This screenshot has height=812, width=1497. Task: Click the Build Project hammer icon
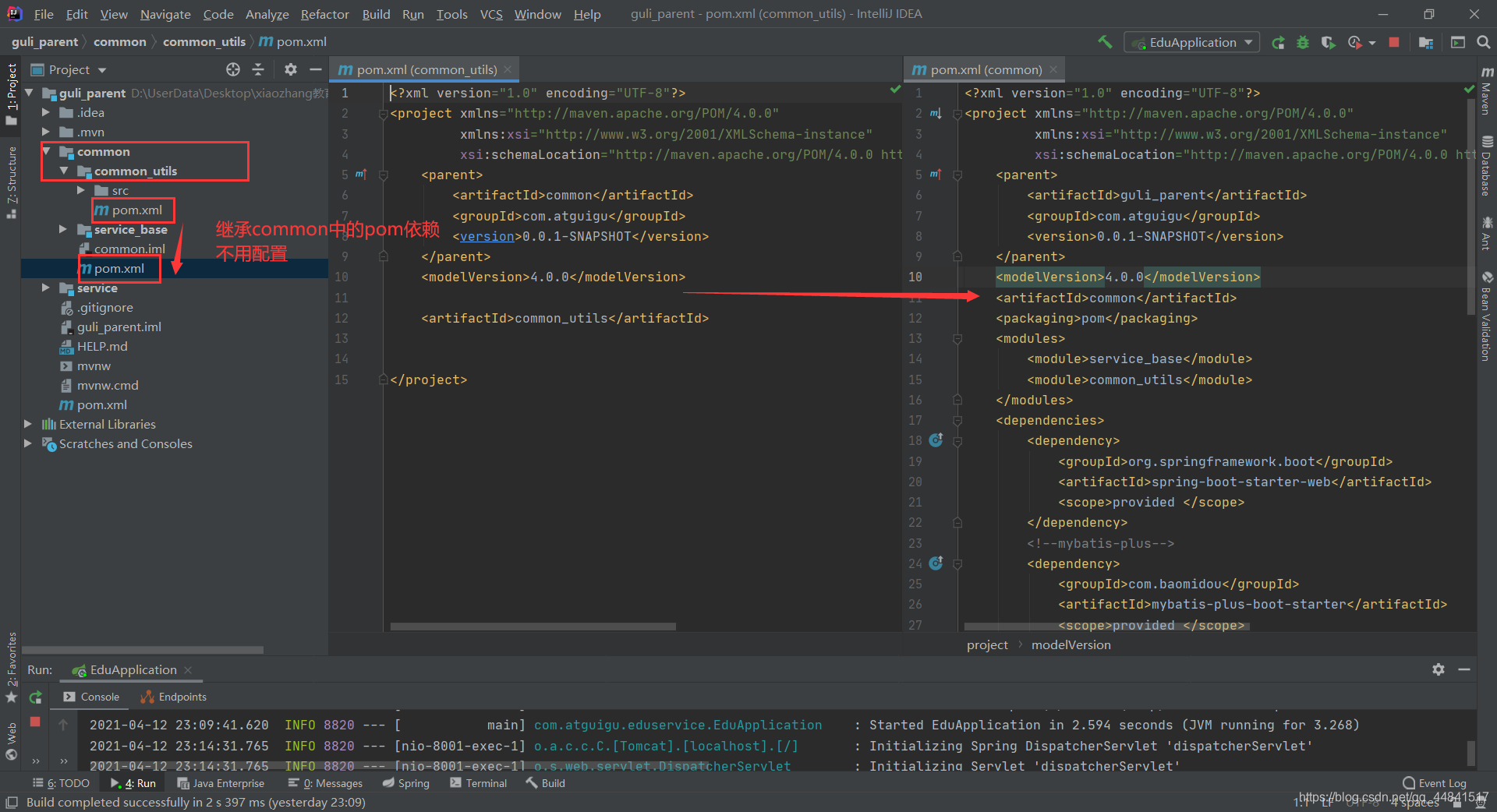point(1105,42)
